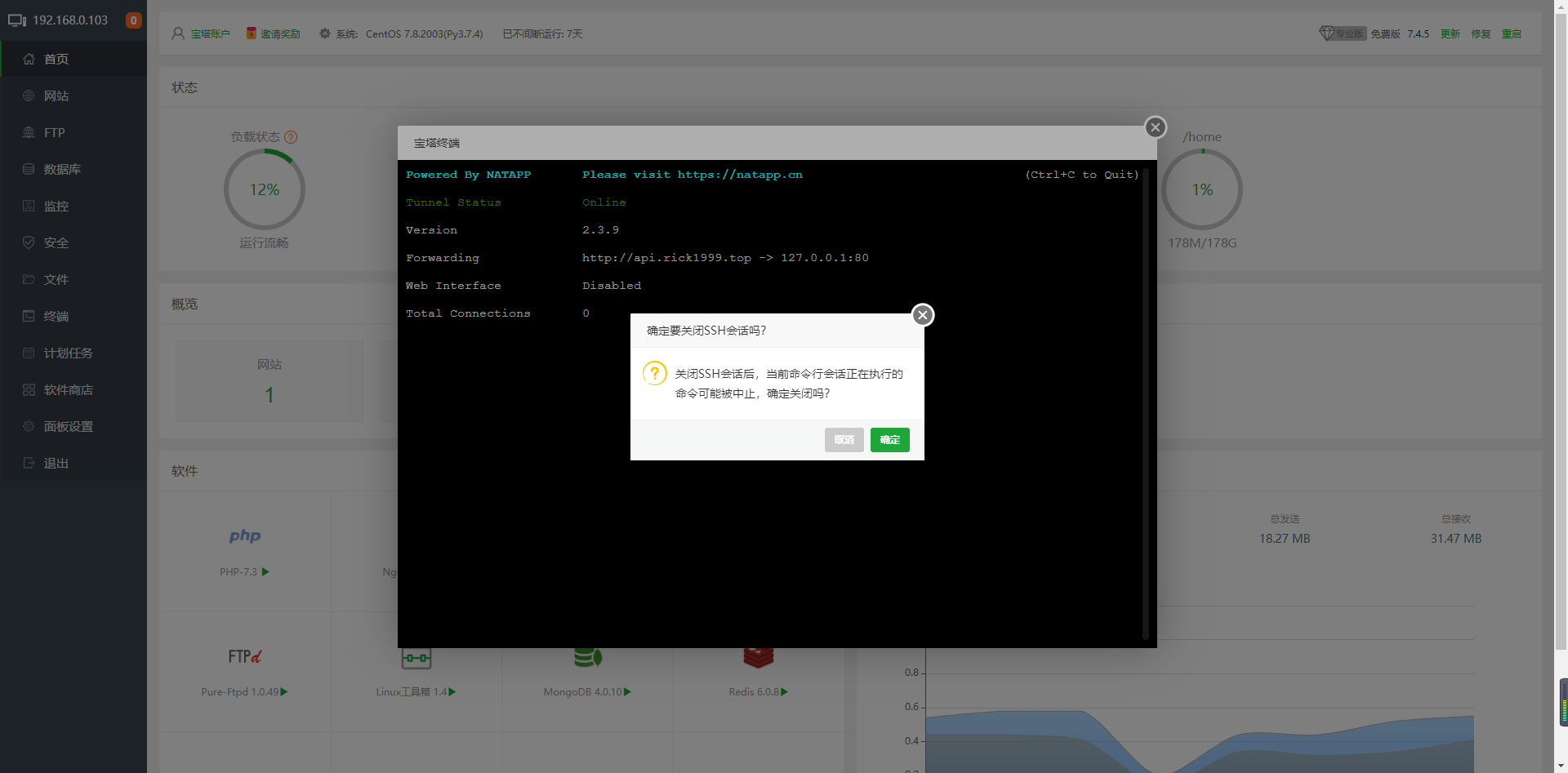Image resolution: width=1568 pixels, height=773 pixels.
Task: Click the FTP sidebar icon
Action: (29, 132)
